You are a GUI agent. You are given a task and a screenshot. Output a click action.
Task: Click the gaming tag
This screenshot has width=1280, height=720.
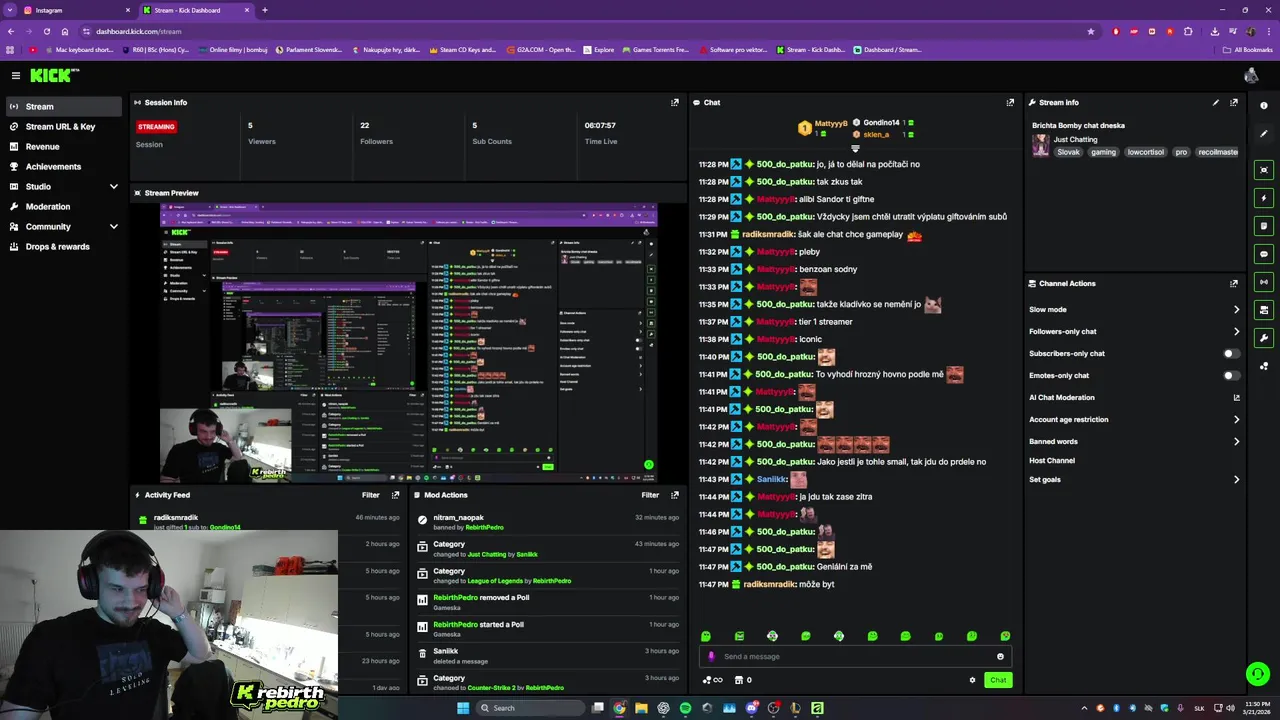pos(1103,152)
